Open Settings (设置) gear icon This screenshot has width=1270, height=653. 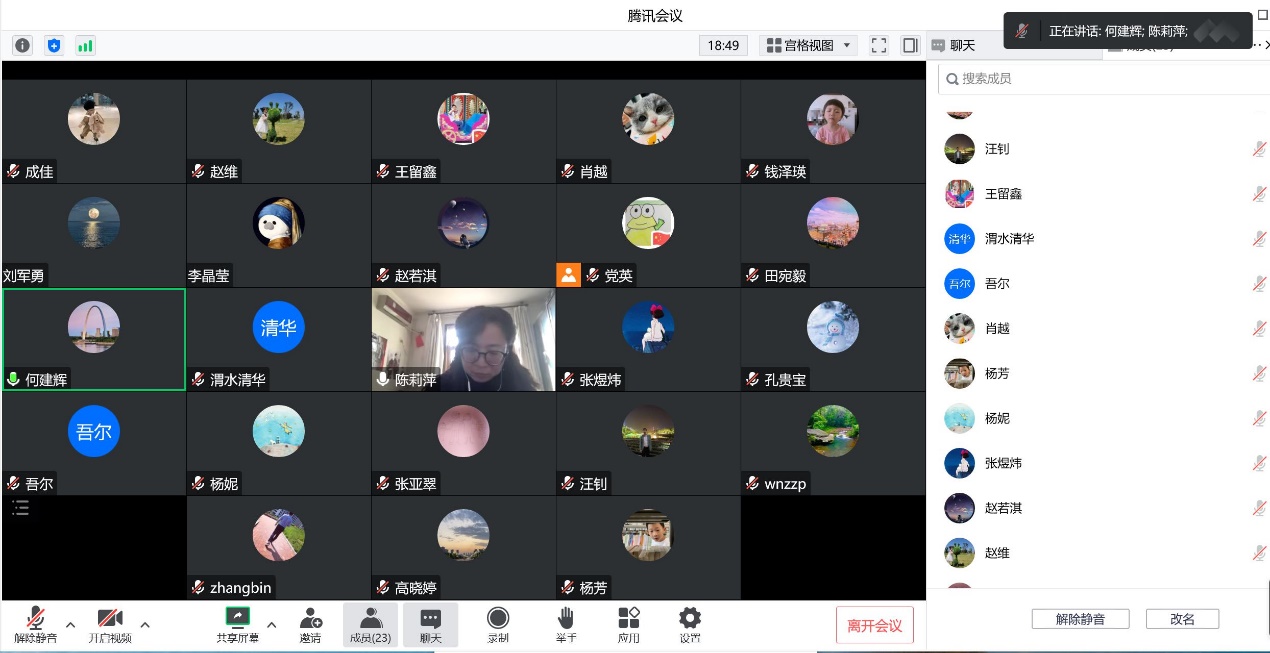coord(689,624)
